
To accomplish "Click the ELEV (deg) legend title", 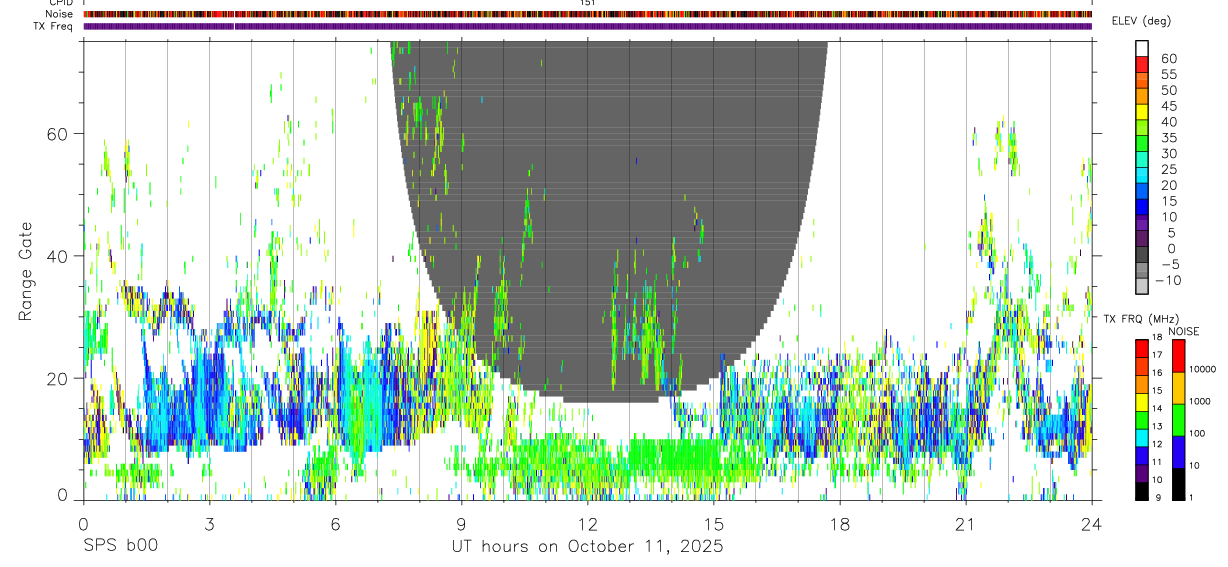I will click(x=1141, y=21).
